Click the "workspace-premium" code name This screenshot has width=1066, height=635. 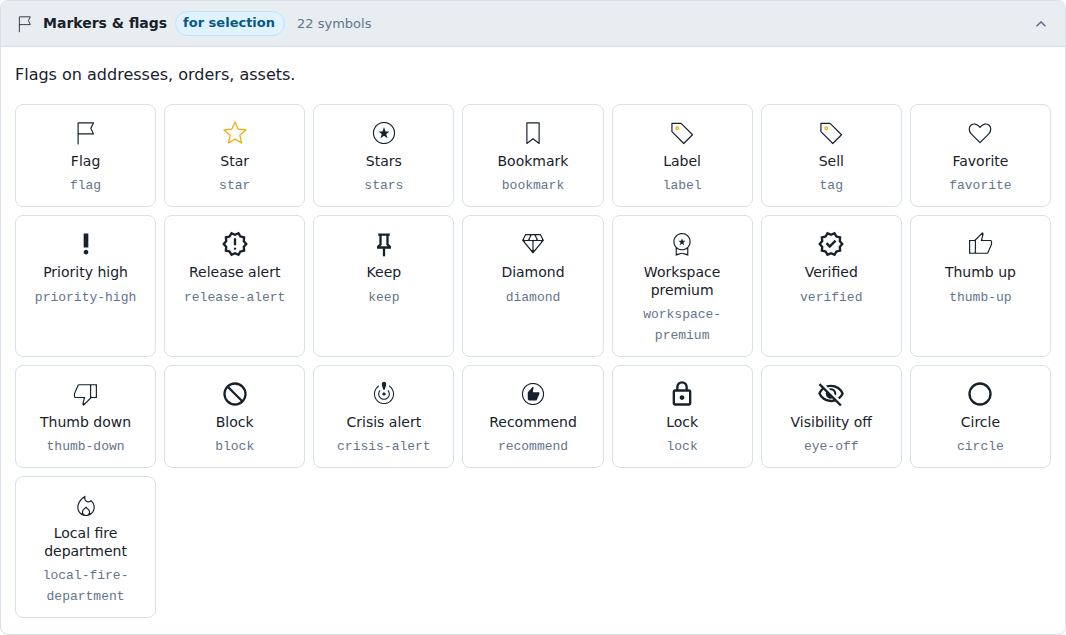pos(682,324)
